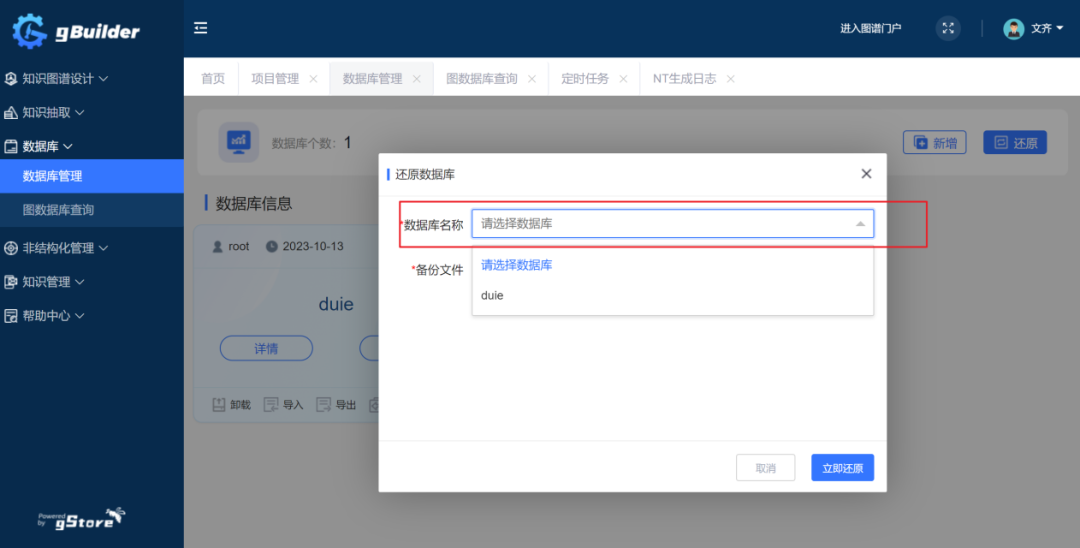This screenshot has height=548, width=1080.
Task: Click database monitor icon beside 数据库个数
Action: pos(239,142)
